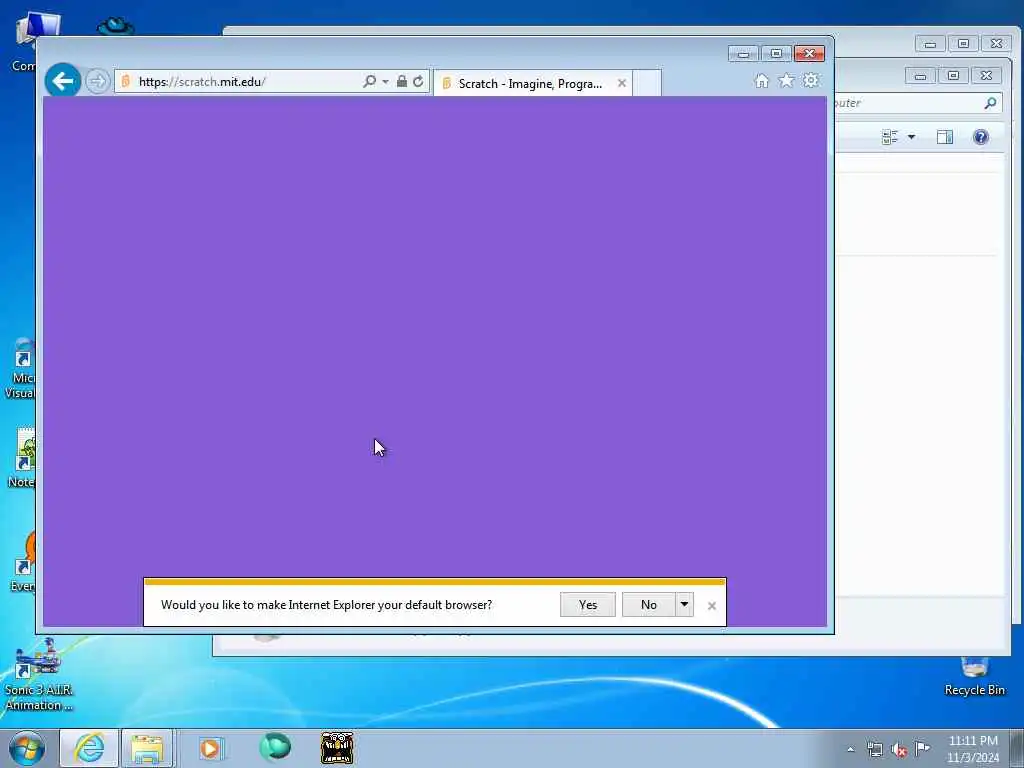Expand the dropdown arrow beside No
Screen dimensions: 1024x768
click(684, 605)
